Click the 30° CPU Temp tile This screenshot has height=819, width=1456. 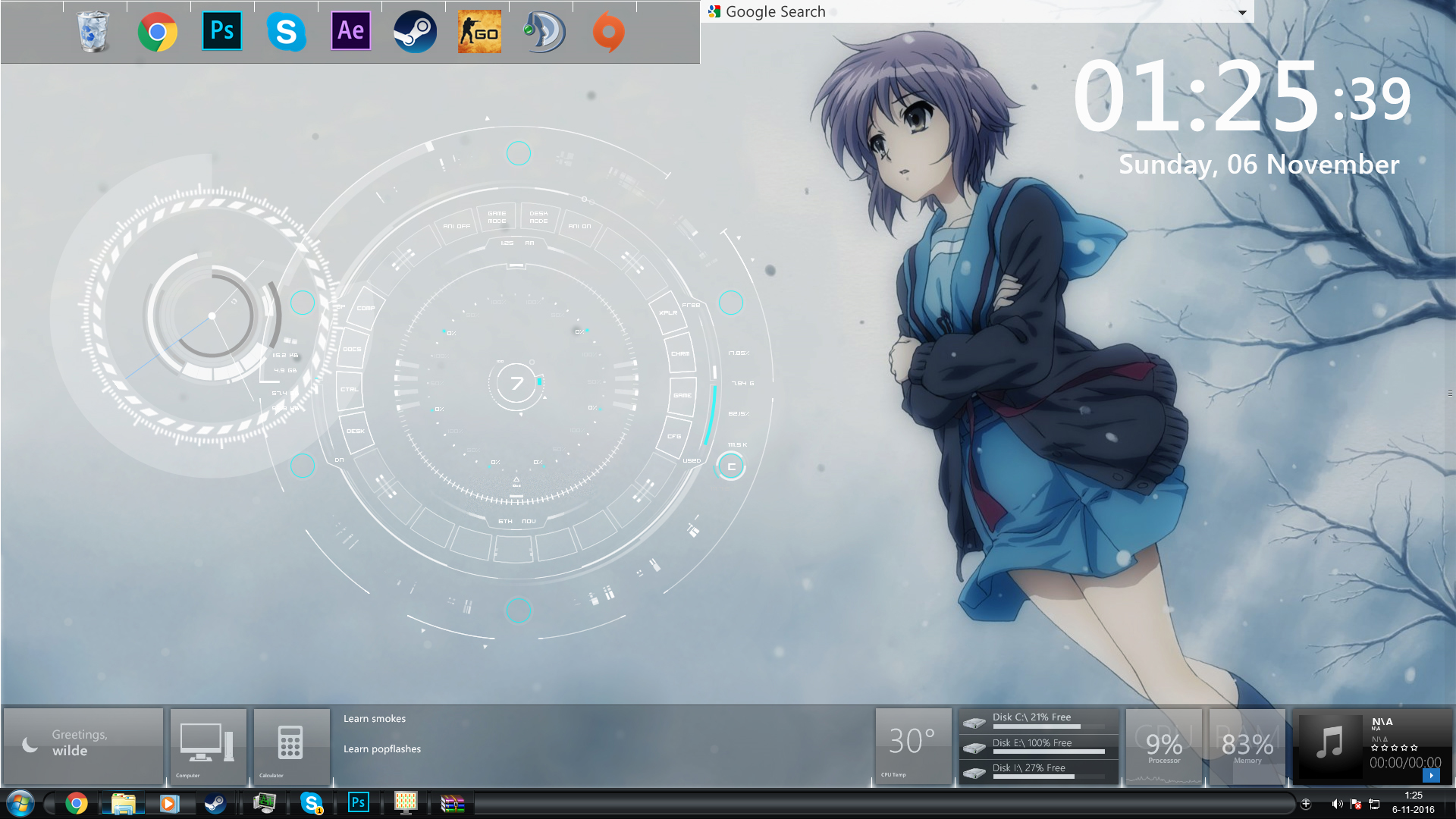pyautogui.click(x=914, y=746)
